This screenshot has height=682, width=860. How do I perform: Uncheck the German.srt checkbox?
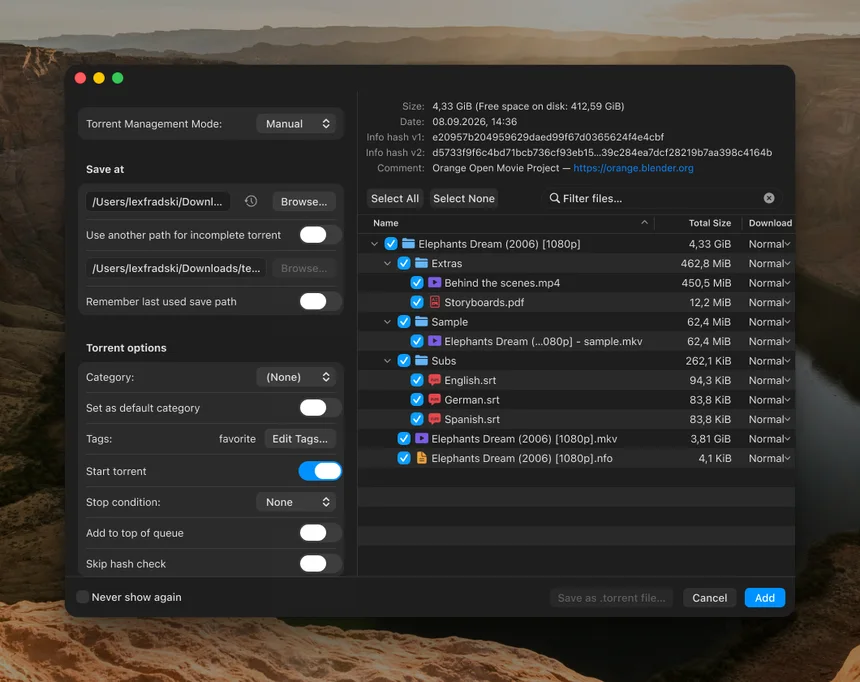417,399
